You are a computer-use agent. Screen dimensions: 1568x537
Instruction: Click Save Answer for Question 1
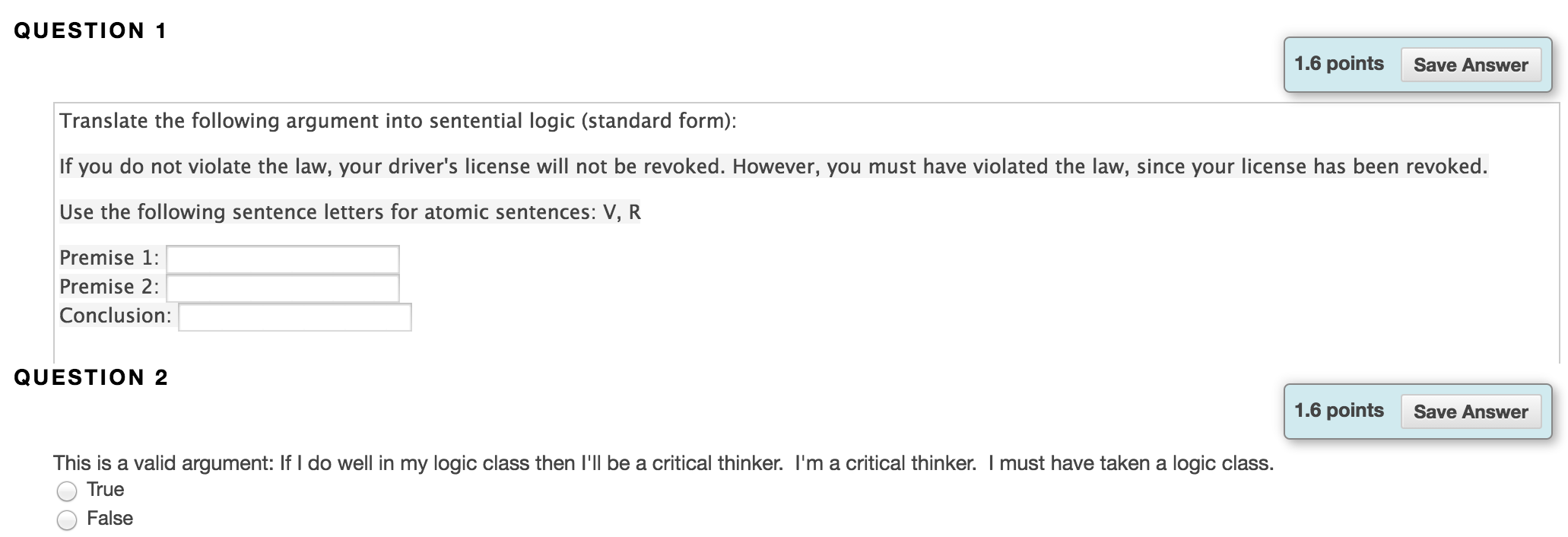(x=1471, y=65)
